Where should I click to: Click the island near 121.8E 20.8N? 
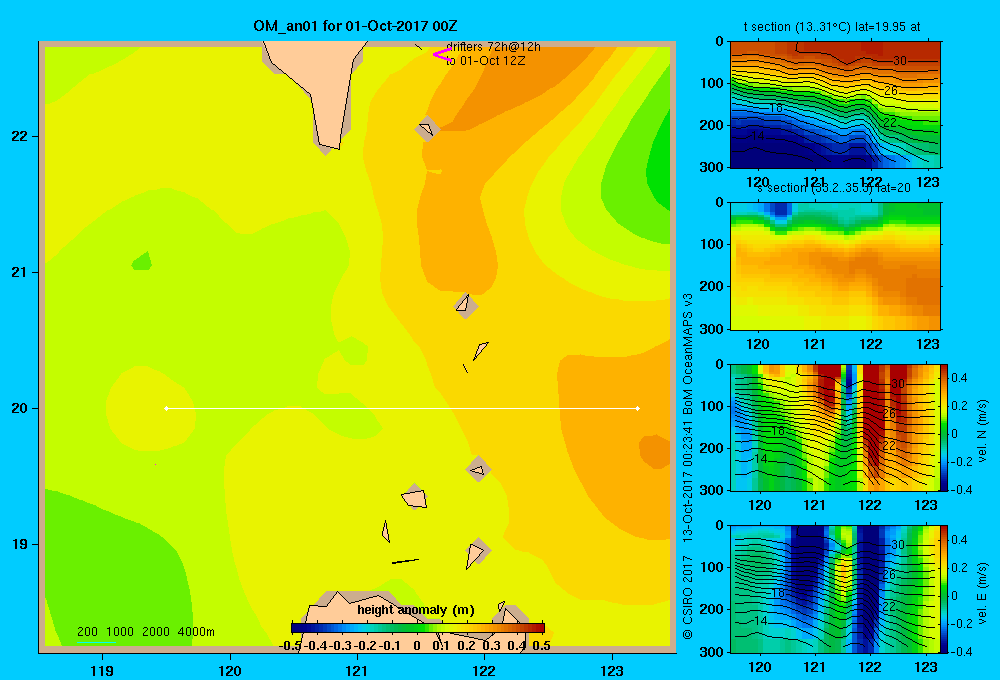465,305
